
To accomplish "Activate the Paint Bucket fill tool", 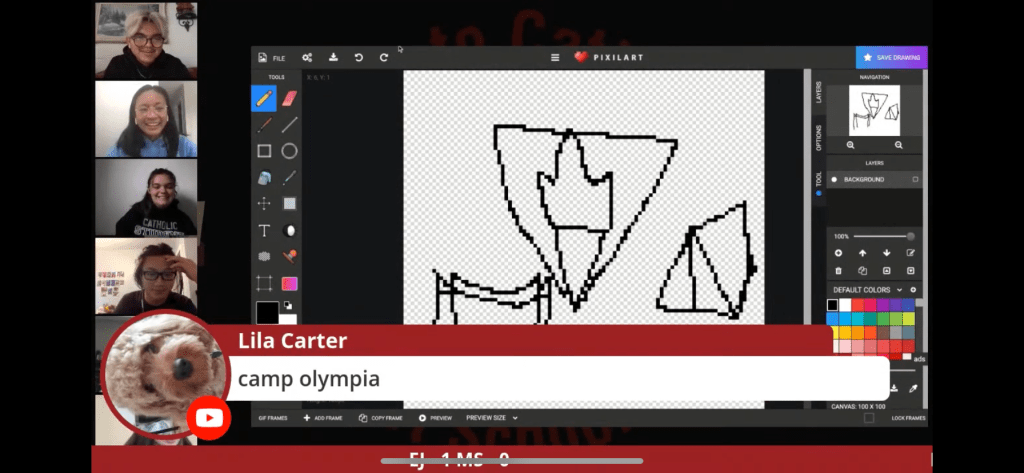I will click(x=264, y=178).
